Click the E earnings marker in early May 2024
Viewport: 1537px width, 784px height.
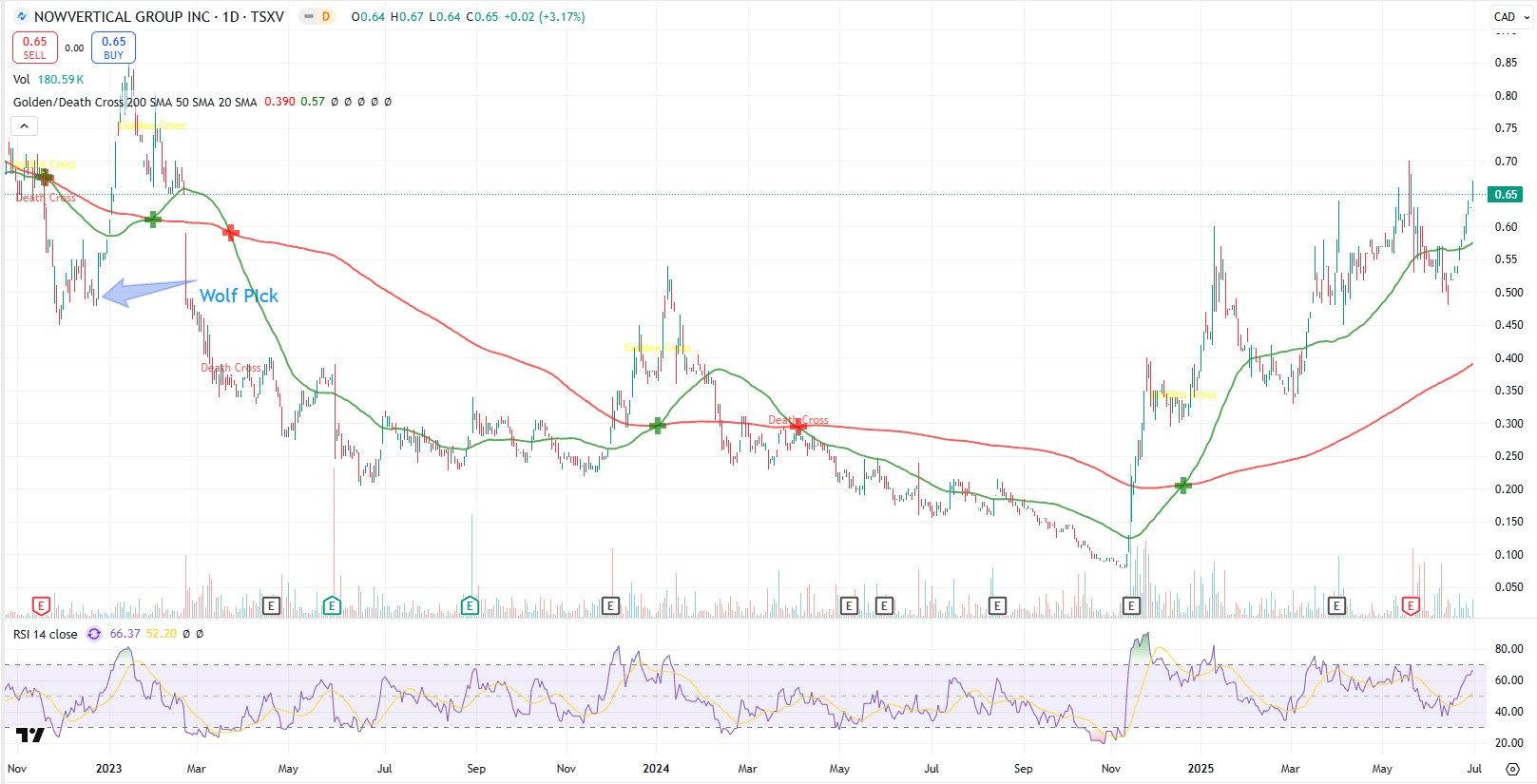click(x=849, y=605)
